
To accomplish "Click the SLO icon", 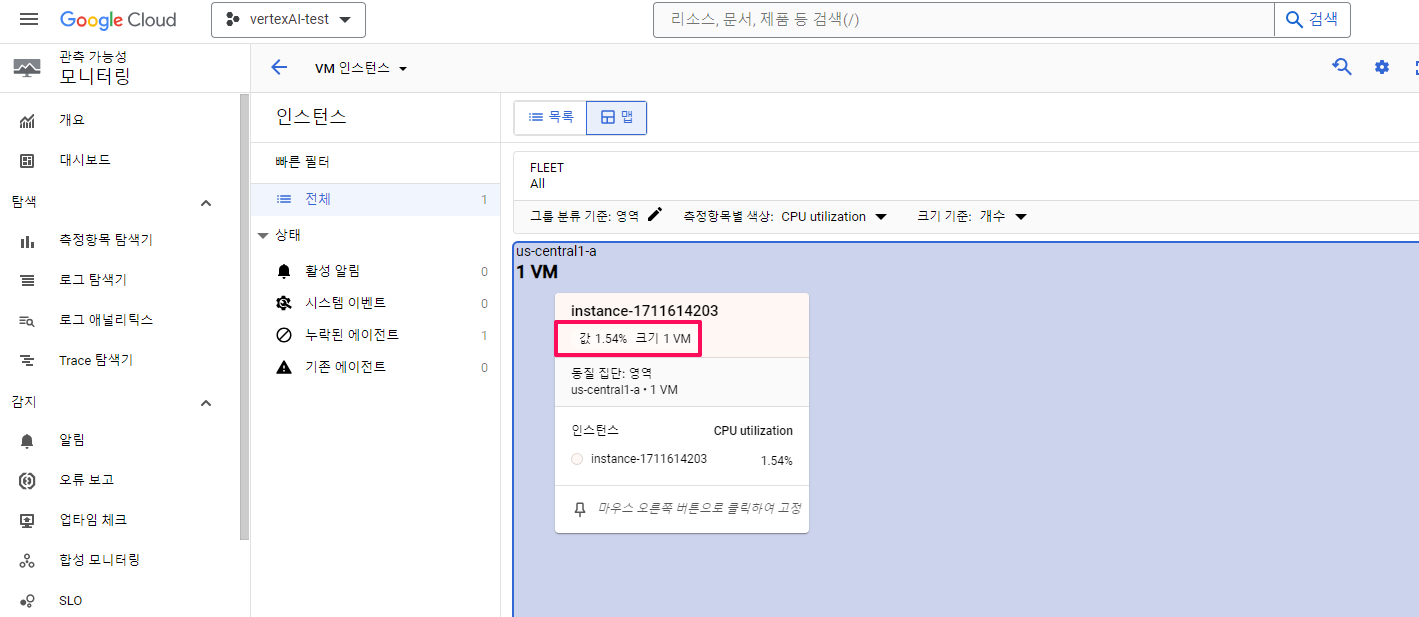I will coord(27,601).
